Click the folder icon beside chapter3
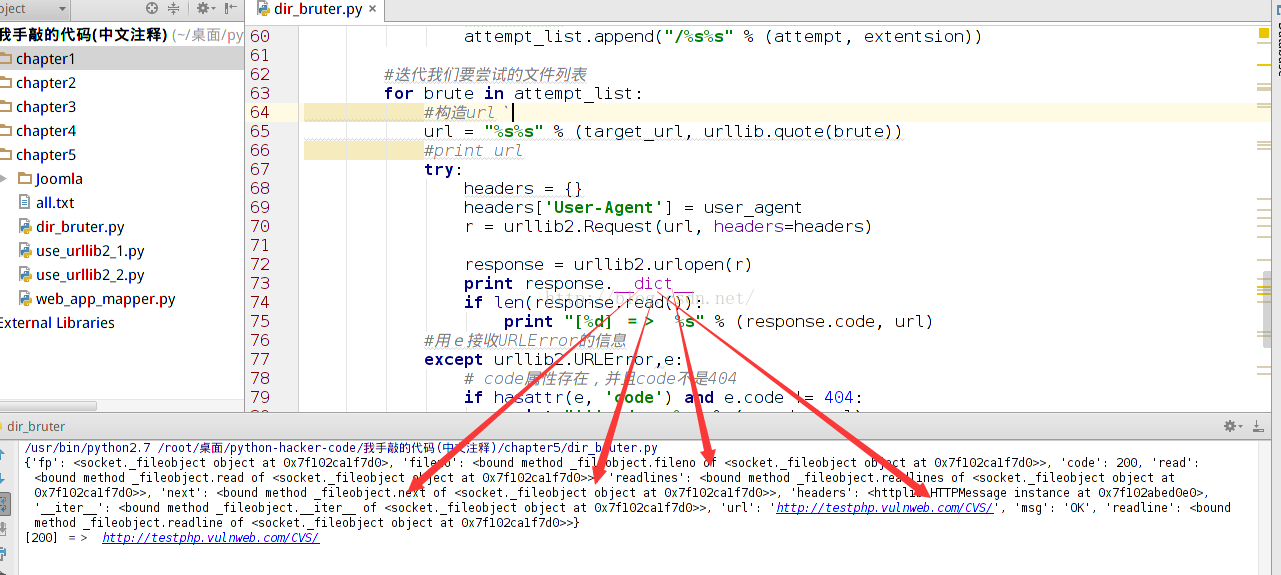 (x=5, y=107)
